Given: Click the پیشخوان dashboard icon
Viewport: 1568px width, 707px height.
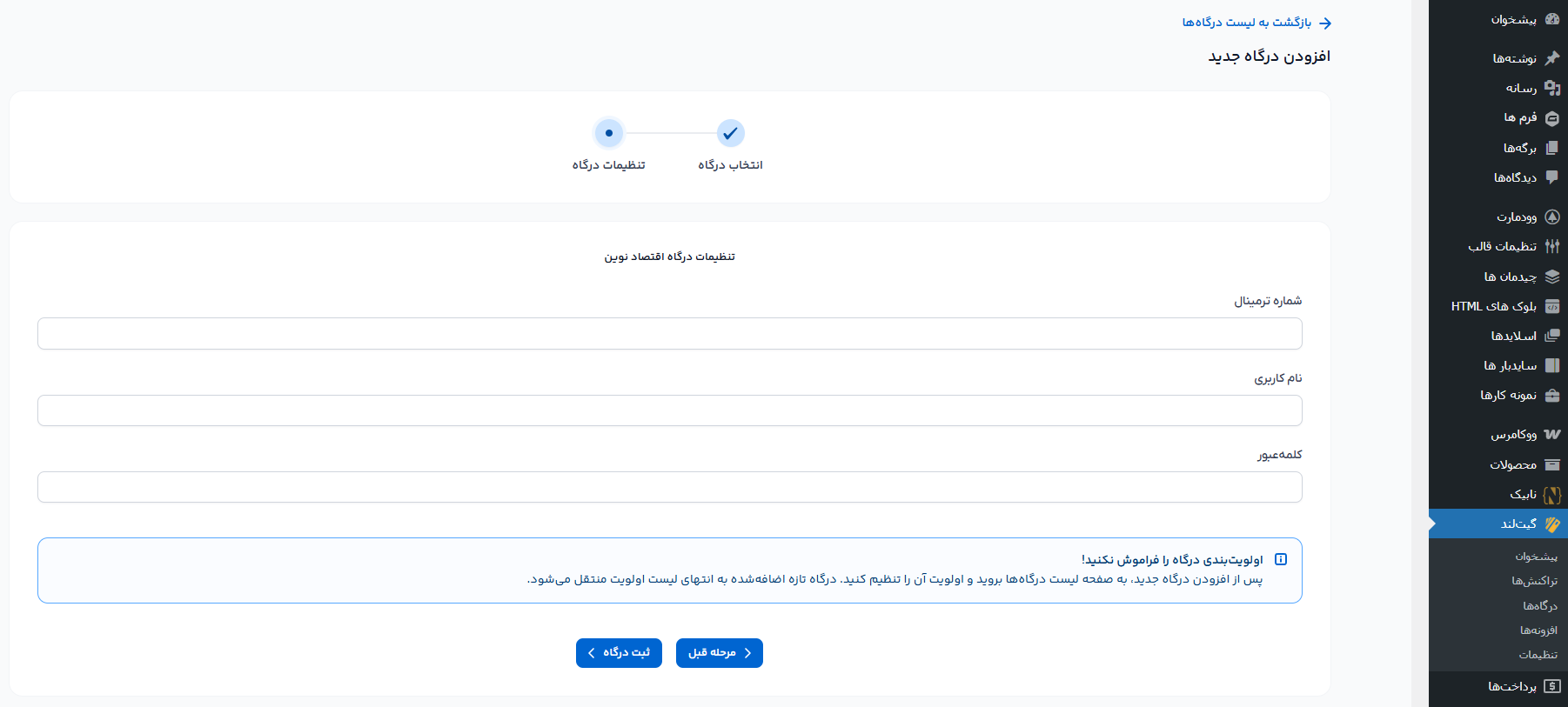Looking at the screenshot, I should (x=1552, y=19).
